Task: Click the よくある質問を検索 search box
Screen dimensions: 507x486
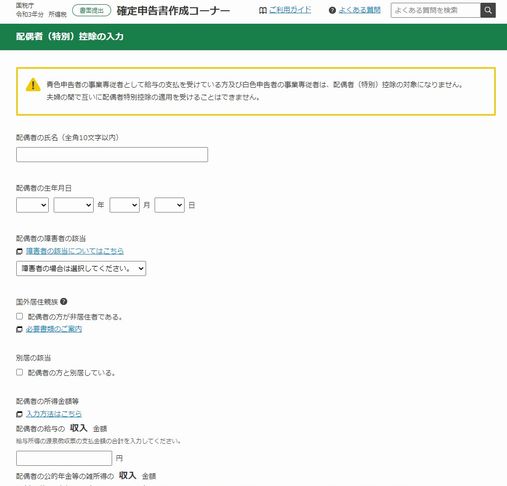Action: tap(436, 10)
